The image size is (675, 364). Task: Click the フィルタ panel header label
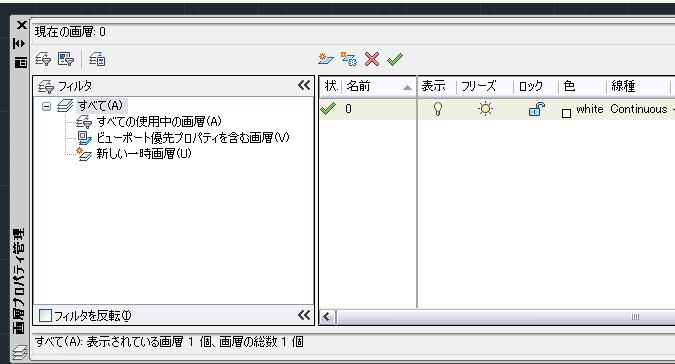[75, 86]
